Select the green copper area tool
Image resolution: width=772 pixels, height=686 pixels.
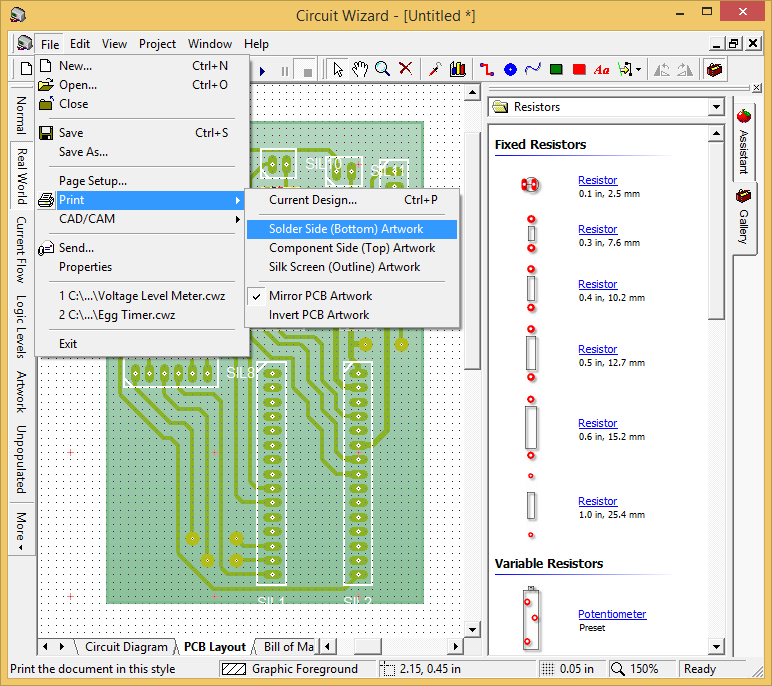556,69
